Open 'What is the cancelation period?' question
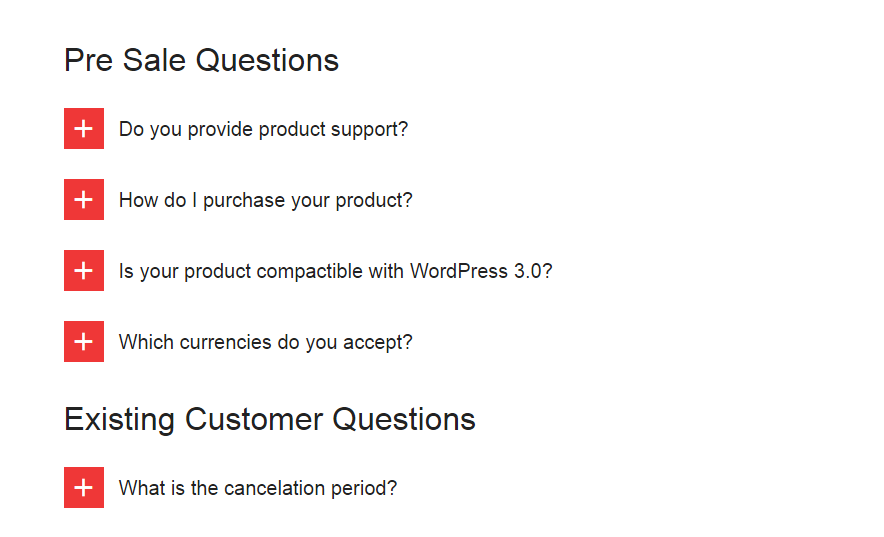This screenshot has height=537, width=884. pyautogui.click(x=258, y=488)
